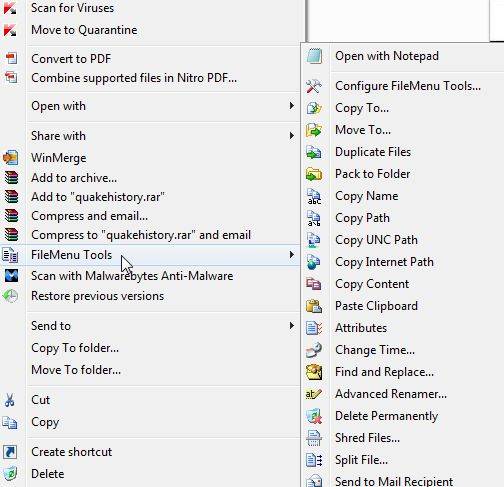Screen dimensions: 504x487
Task: Choose Move To folder... entry
Action: coord(76,370)
